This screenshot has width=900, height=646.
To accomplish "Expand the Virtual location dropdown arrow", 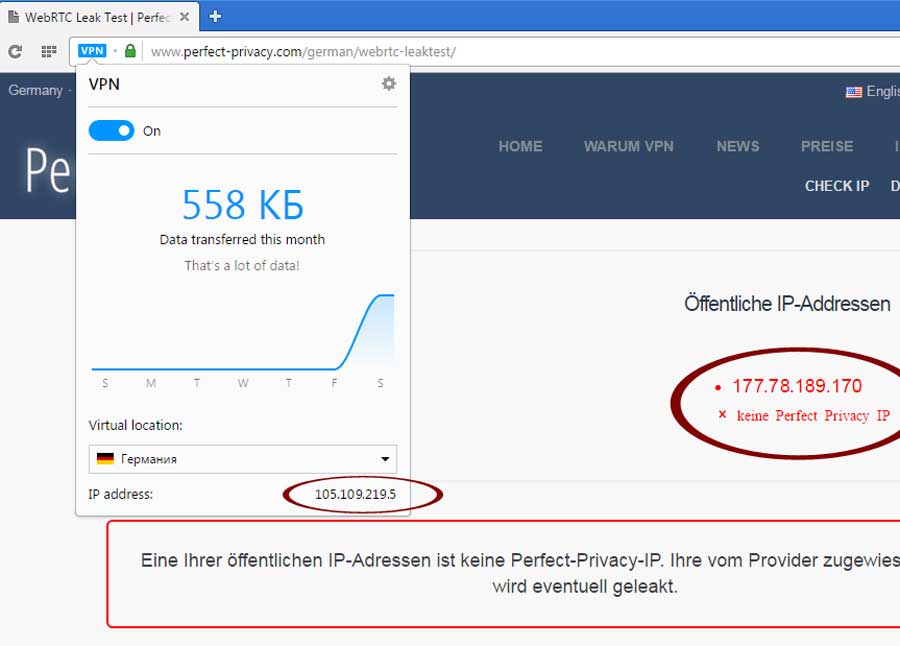I will pyautogui.click(x=385, y=459).
